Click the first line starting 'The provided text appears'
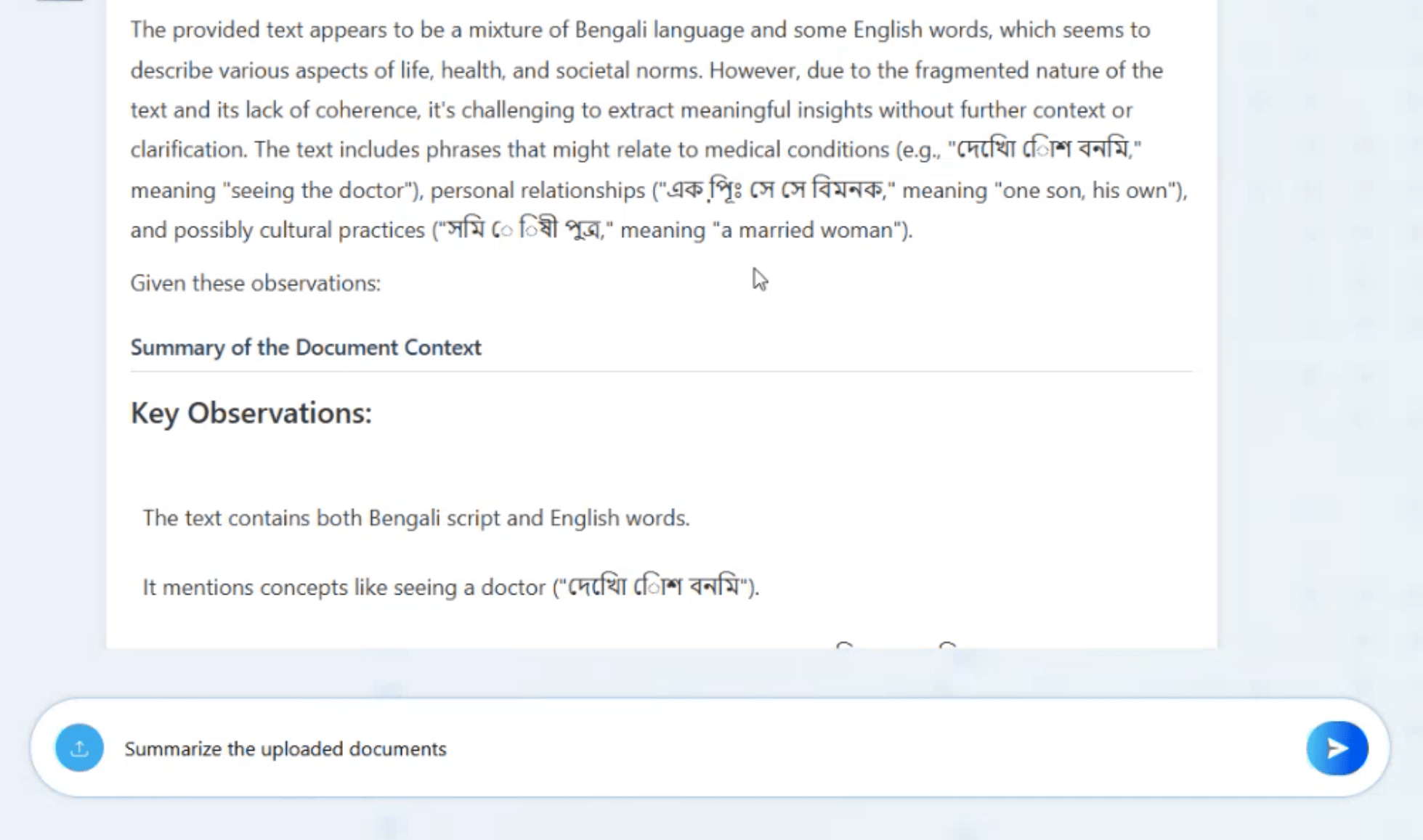 [641, 30]
